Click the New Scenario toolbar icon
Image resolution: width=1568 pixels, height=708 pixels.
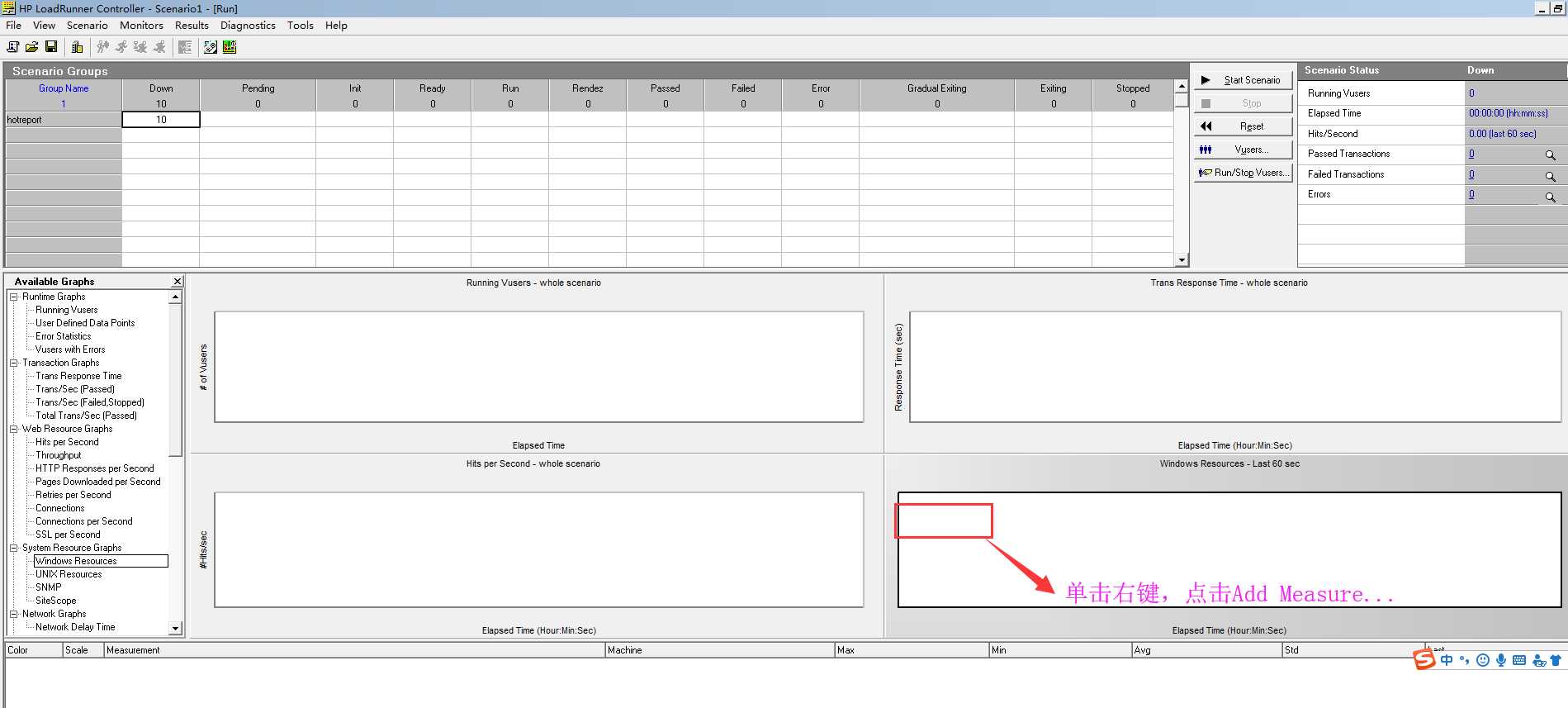(x=13, y=47)
